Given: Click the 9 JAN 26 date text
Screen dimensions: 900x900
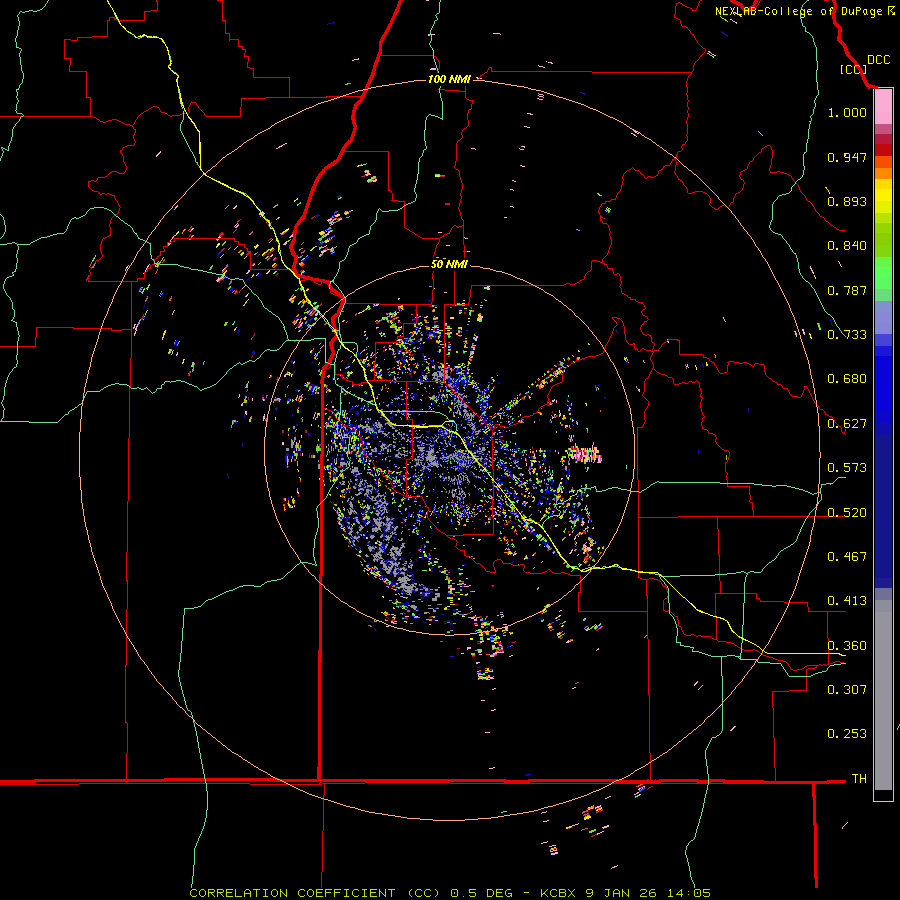Looking at the screenshot, I should click(x=622, y=893).
